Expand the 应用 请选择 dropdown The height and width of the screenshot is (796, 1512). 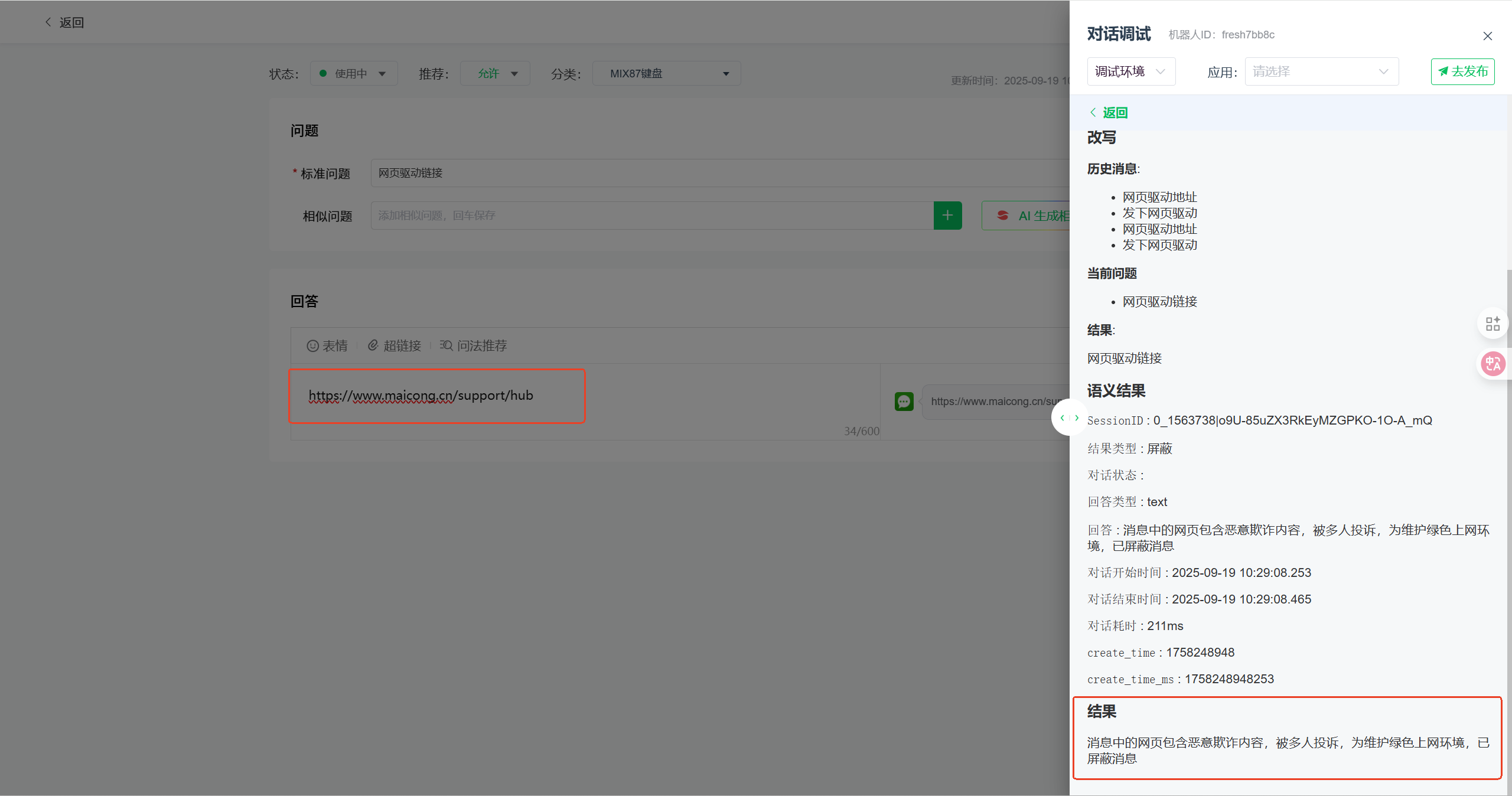point(1321,71)
